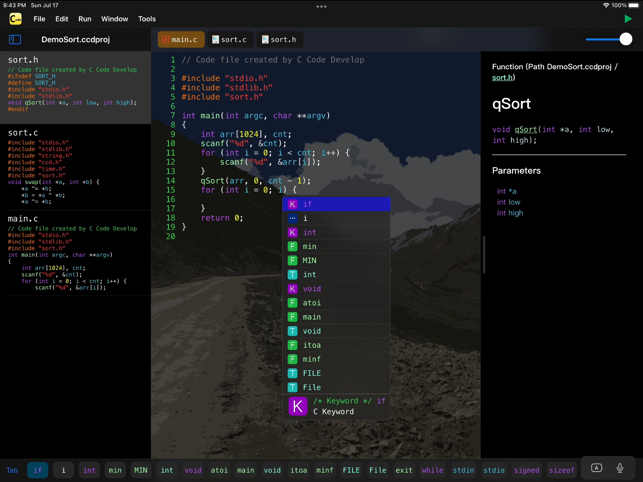Screen dimensions: 643x482
Task: Open the sort.h file preview in sidebar
Action: [x=75, y=87]
